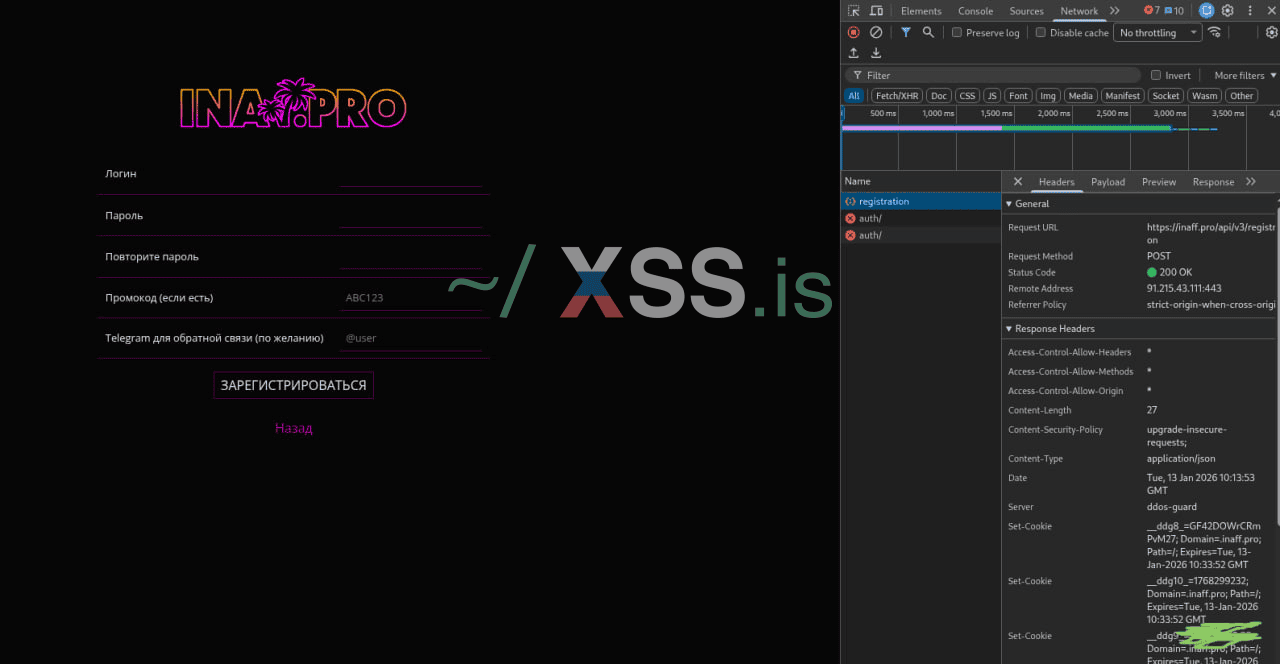Open network search magnifier
The height and width of the screenshot is (664, 1280).
(x=928, y=32)
